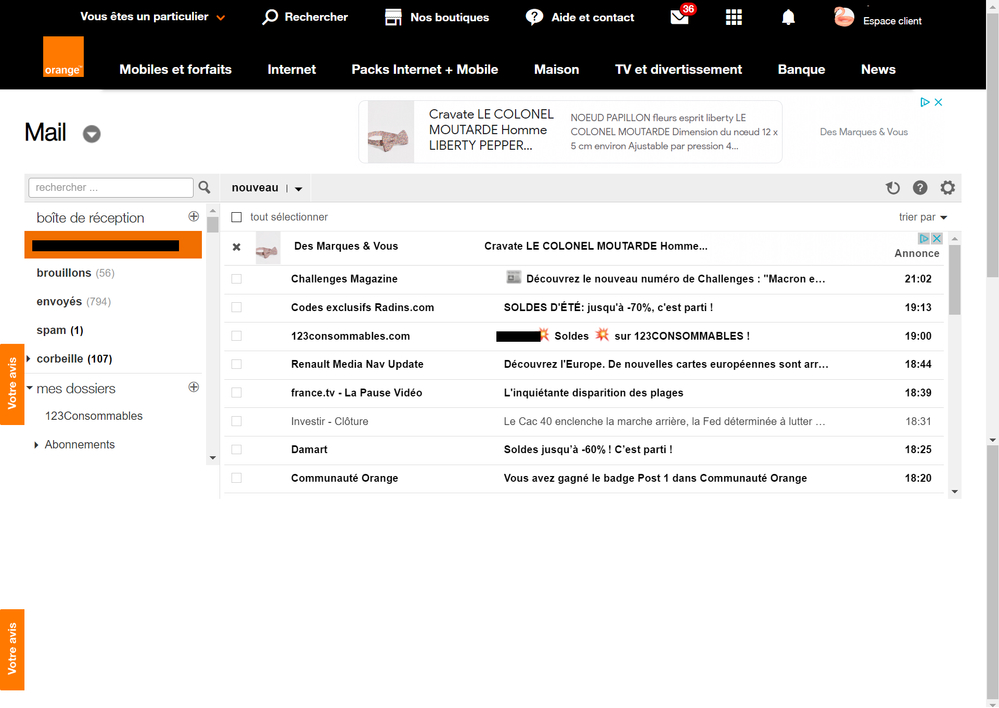Open the Internet menu

[x=291, y=69]
